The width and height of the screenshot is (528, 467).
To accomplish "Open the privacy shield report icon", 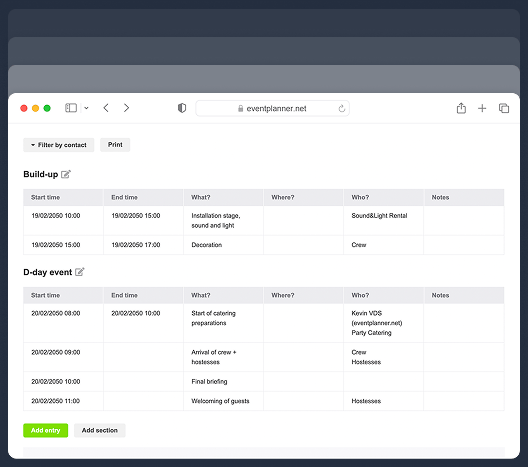I will [182, 108].
